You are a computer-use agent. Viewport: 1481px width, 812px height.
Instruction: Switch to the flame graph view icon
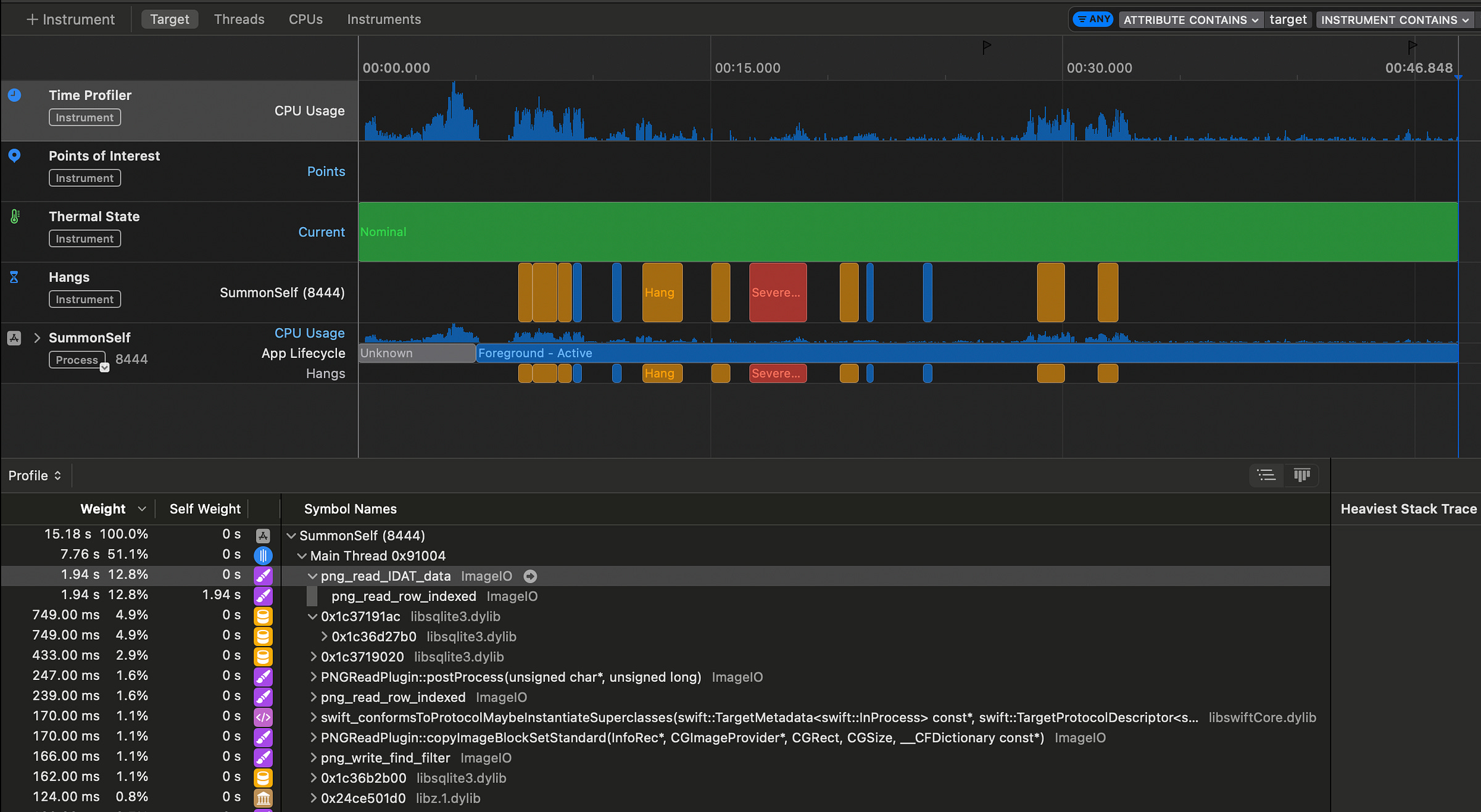pos(1301,475)
